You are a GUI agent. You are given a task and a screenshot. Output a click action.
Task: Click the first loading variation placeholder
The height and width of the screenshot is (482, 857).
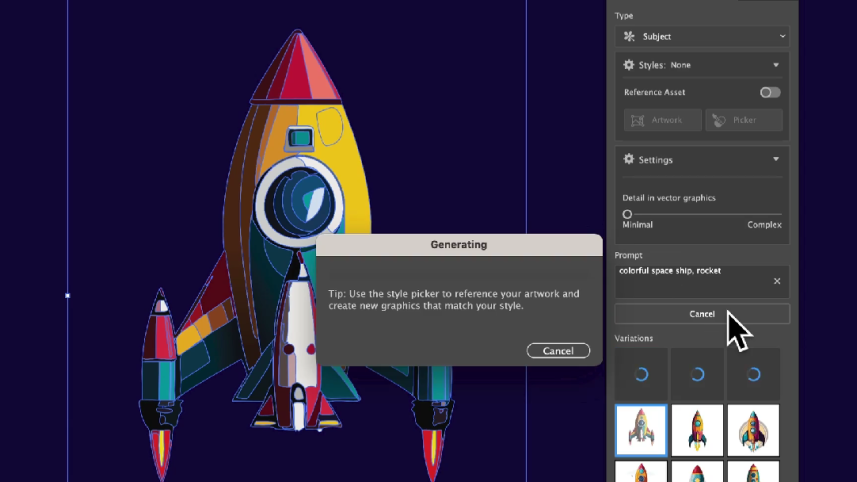pyautogui.click(x=641, y=374)
